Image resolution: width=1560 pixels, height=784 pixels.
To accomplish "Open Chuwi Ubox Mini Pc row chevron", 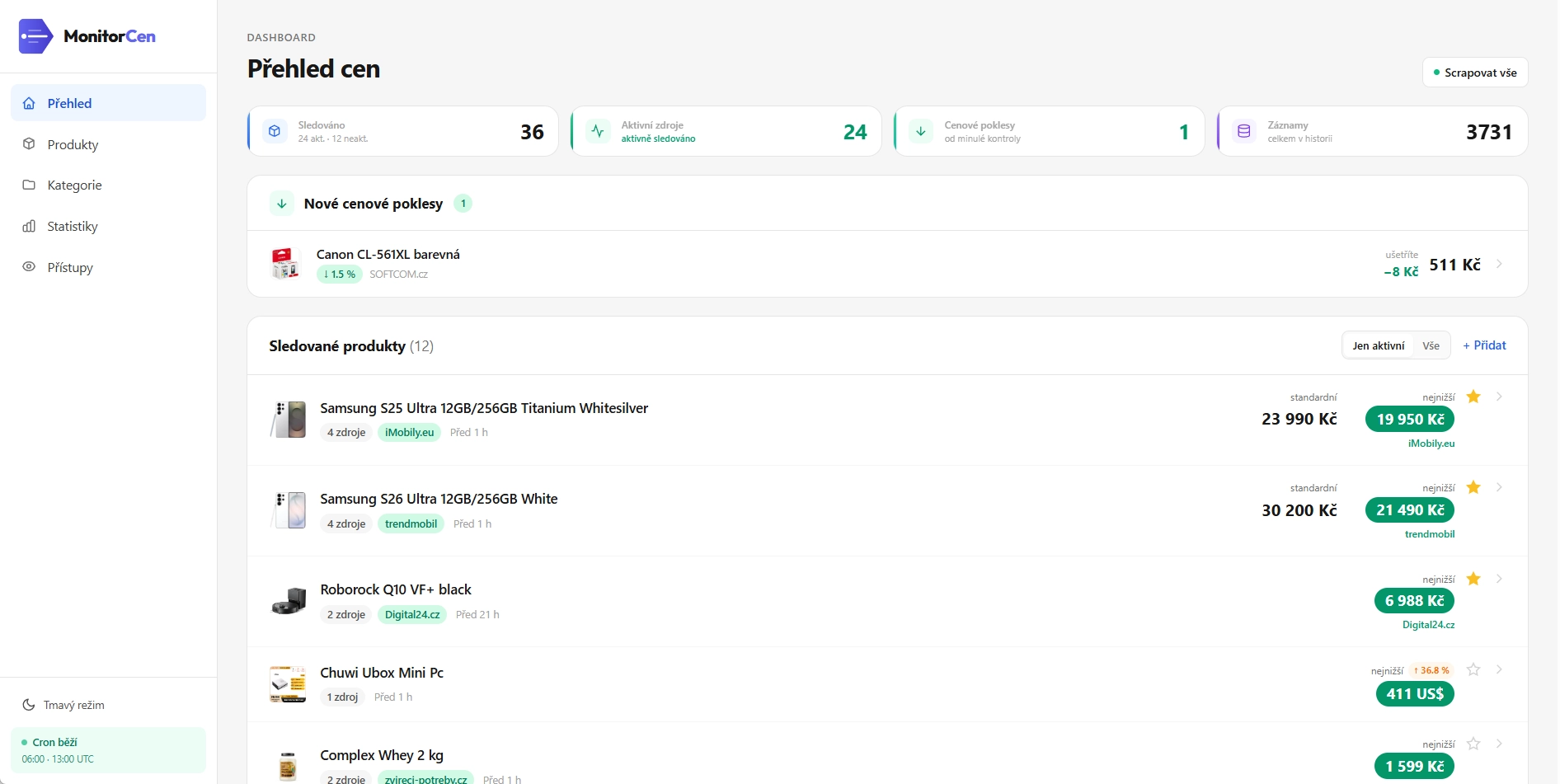I will pyautogui.click(x=1499, y=669).
